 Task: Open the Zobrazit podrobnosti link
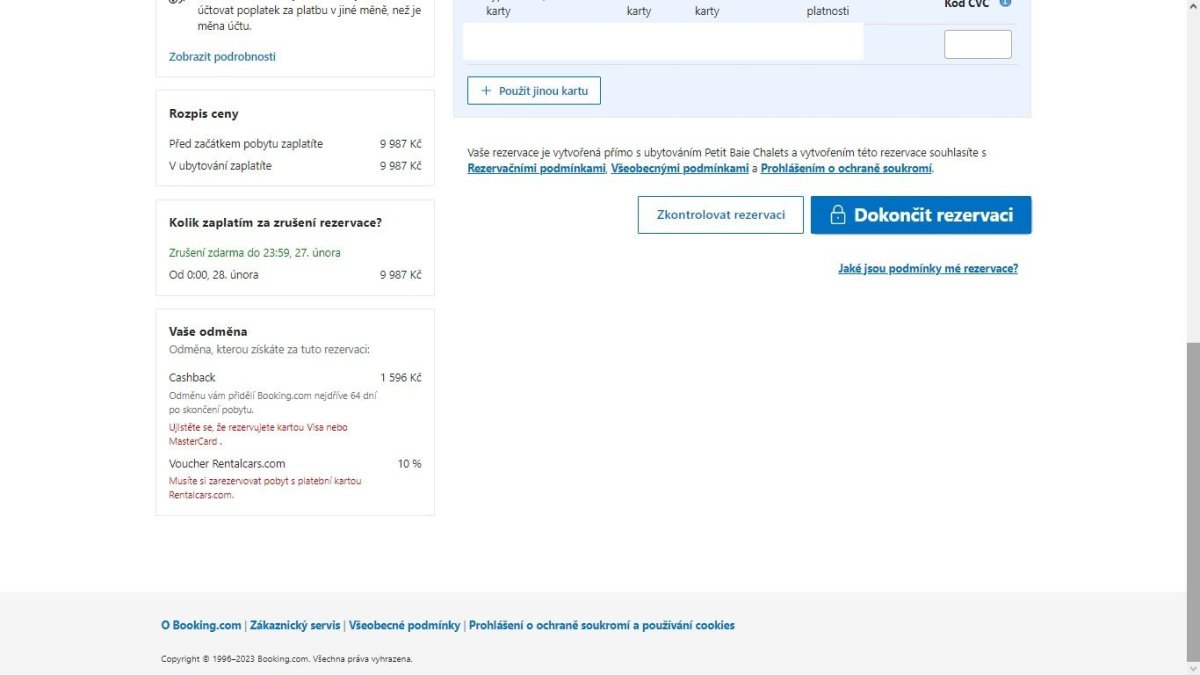[x=222, y=57]
